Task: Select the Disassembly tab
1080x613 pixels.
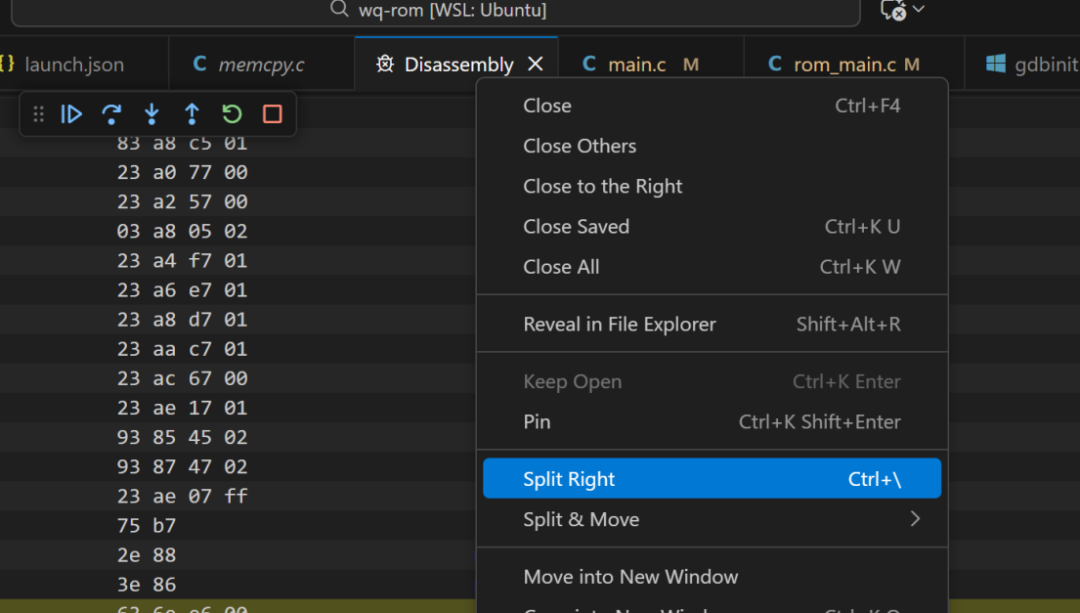Action: point(459,64)
